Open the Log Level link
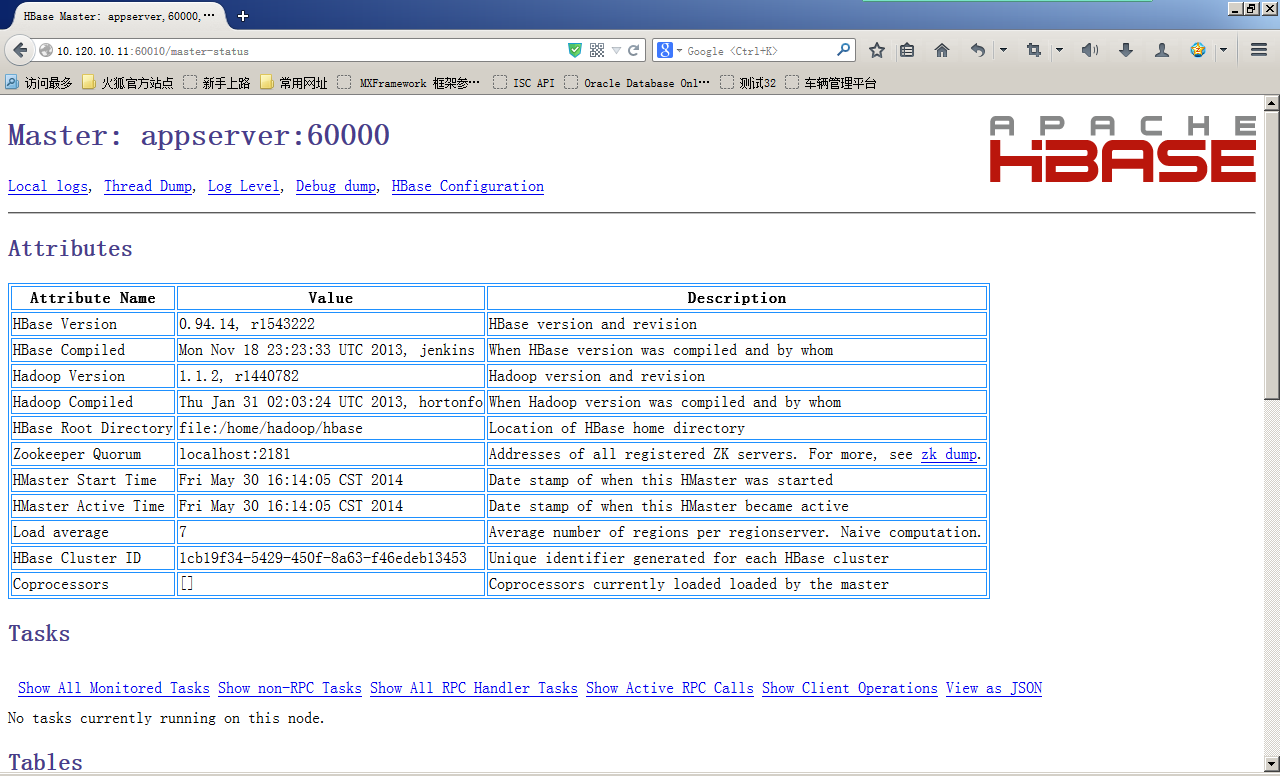This screenshot has width=1280, height=776. (244, 186)
